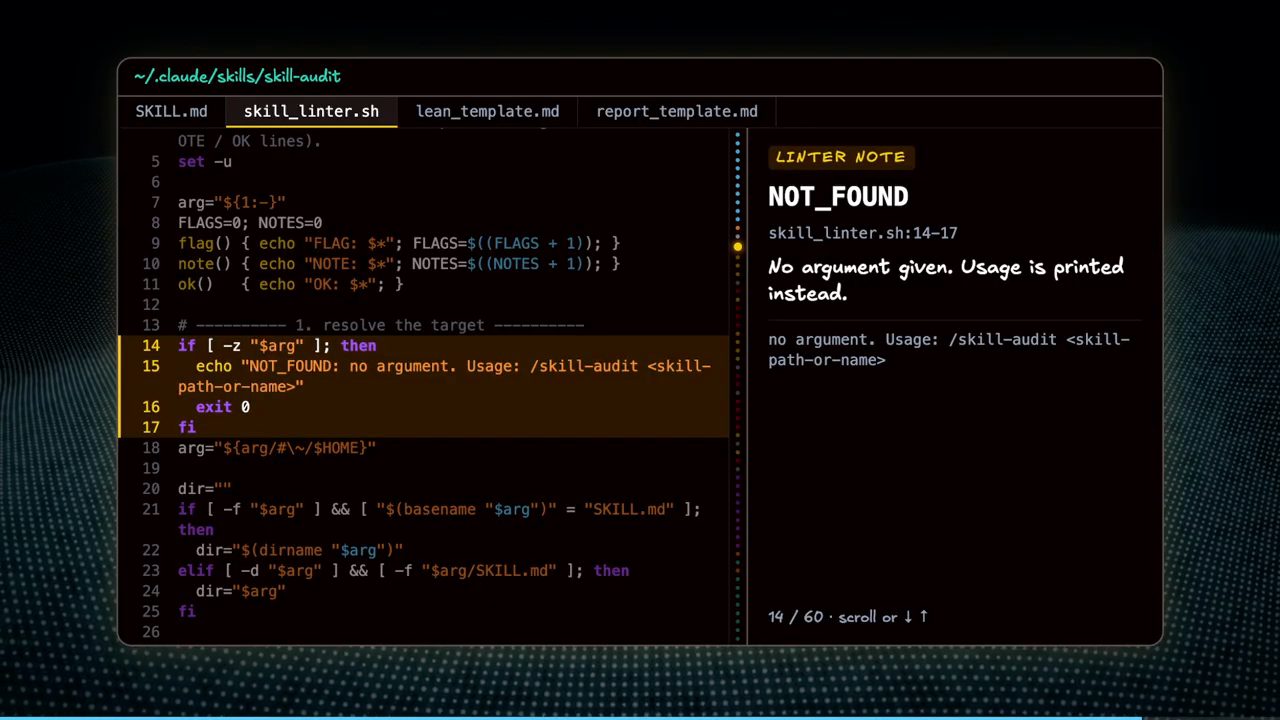The width and height of the screenshot is (1280, 720).
Task: Open the lean_template.md tab
Action: (x=488, y=111)
